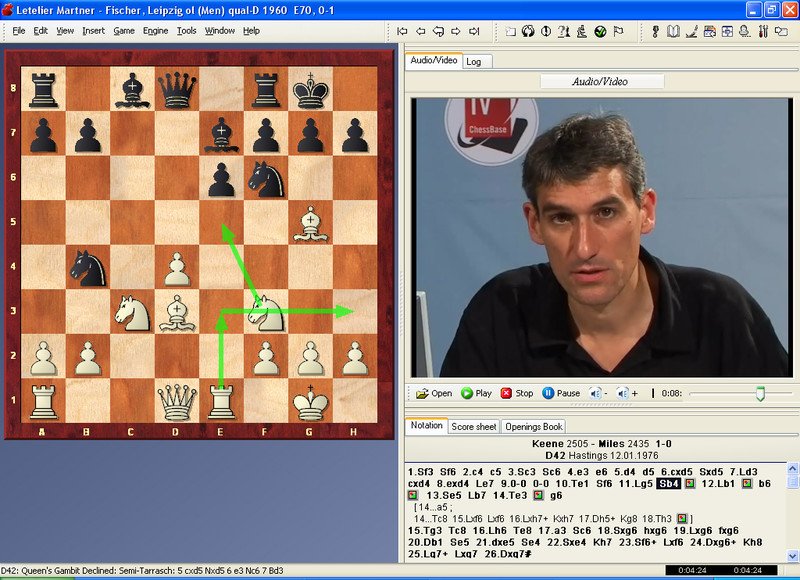The image size is (800, 580).
Task: Pause the video
Action: pyautogui.click(x=561, y=393)
